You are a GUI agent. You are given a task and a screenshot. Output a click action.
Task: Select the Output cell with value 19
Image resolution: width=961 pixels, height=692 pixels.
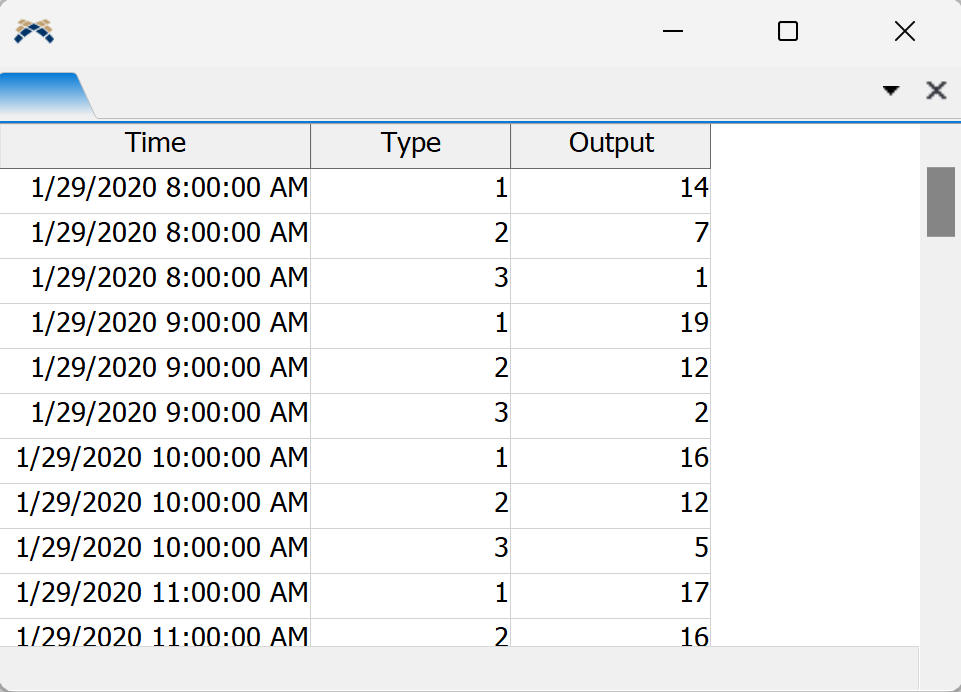point(610,323)
